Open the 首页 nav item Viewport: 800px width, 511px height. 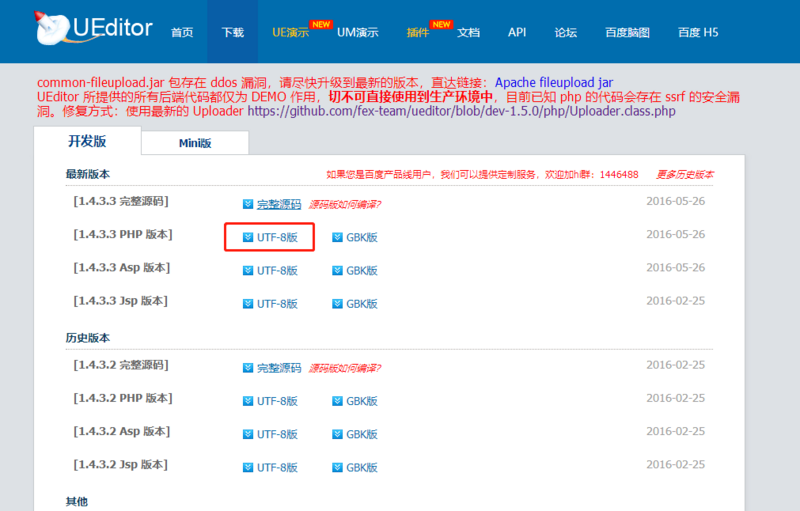(182, 33)
